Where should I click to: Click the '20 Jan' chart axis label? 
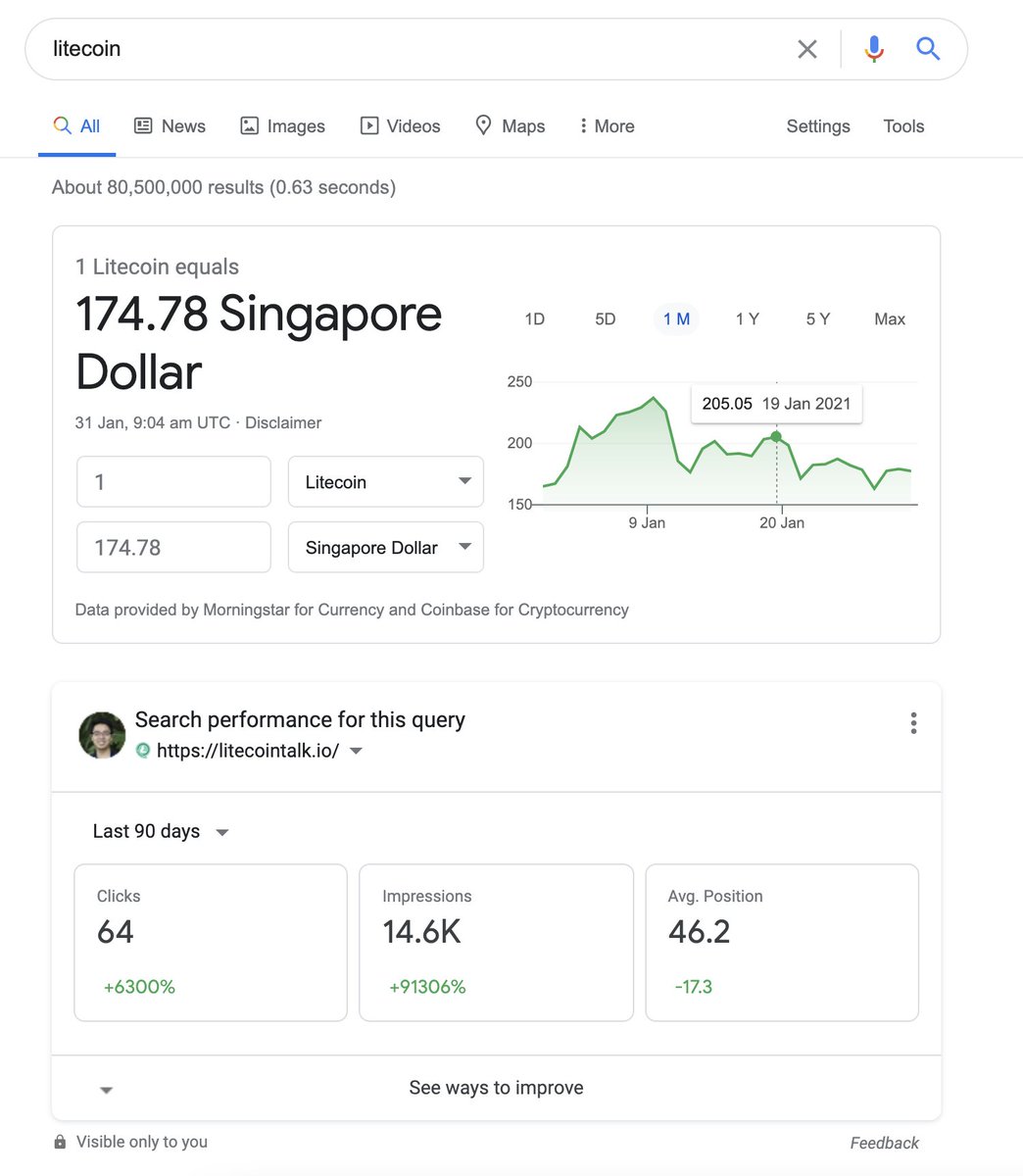782,523
